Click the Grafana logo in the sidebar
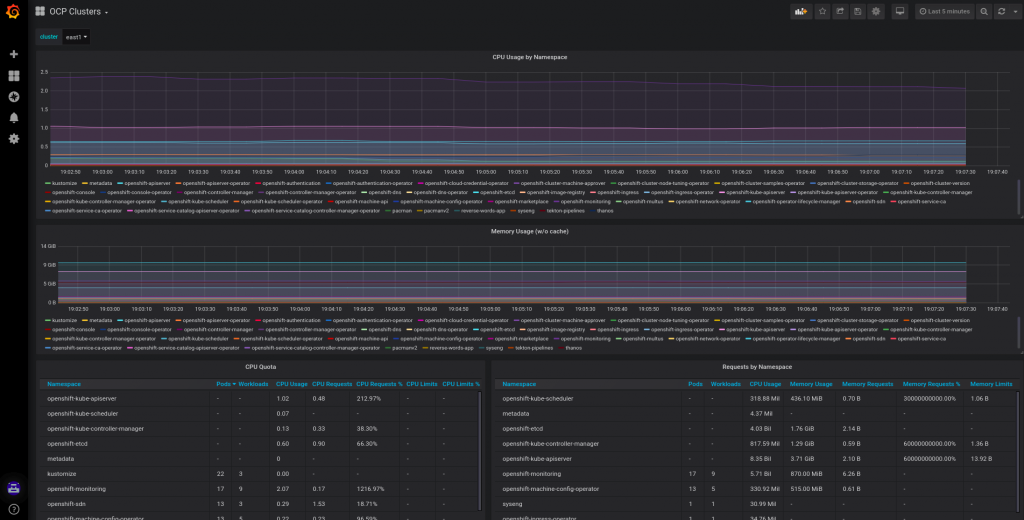1024x520 pixels. [x=14, y=12]
